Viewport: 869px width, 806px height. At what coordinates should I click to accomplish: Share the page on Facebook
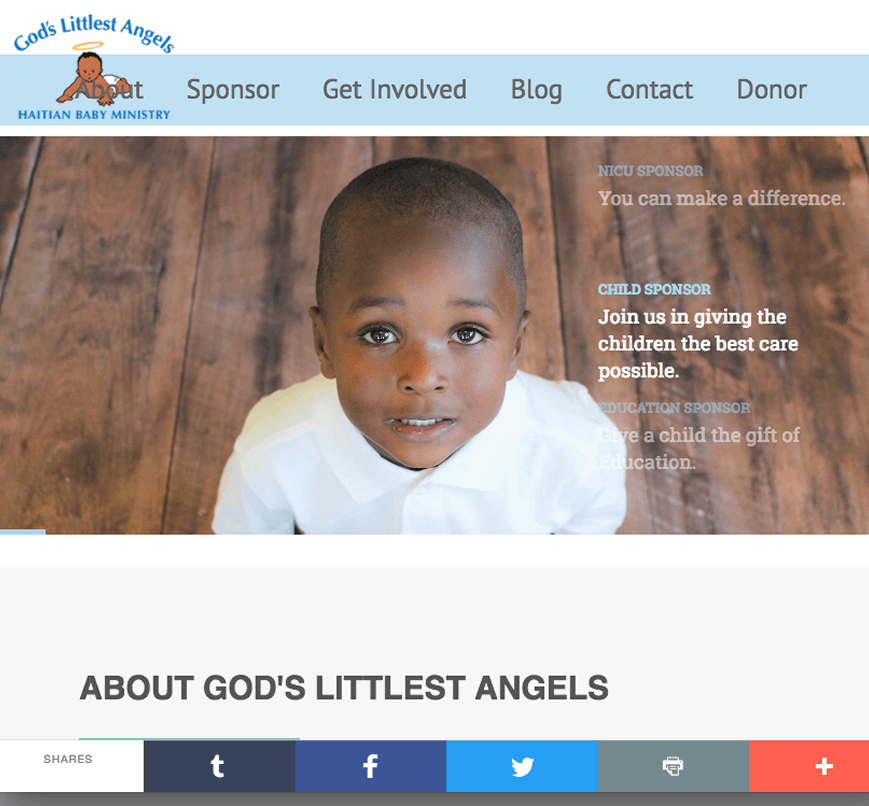371,766
